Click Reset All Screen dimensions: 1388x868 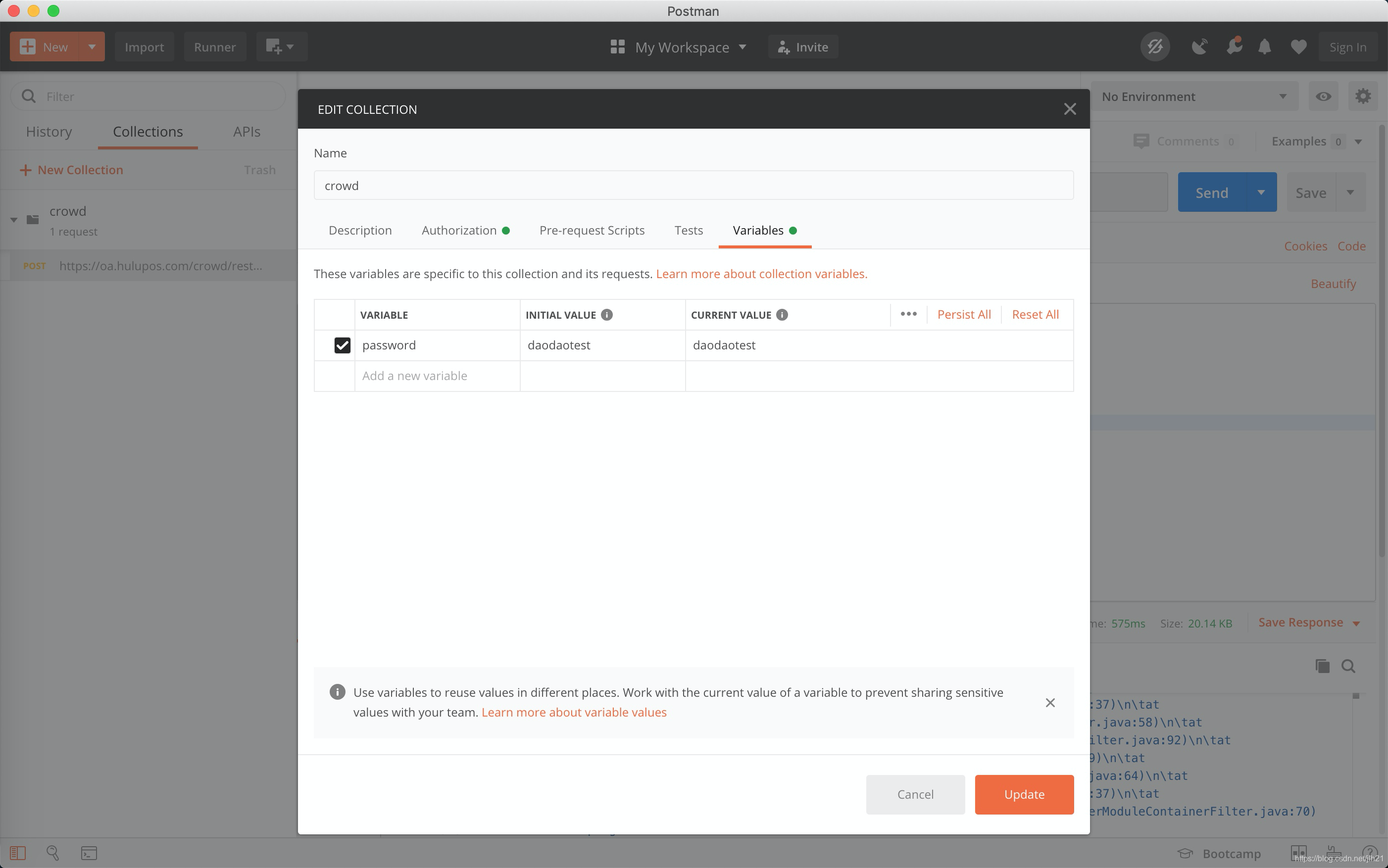tap(1036, 314)
